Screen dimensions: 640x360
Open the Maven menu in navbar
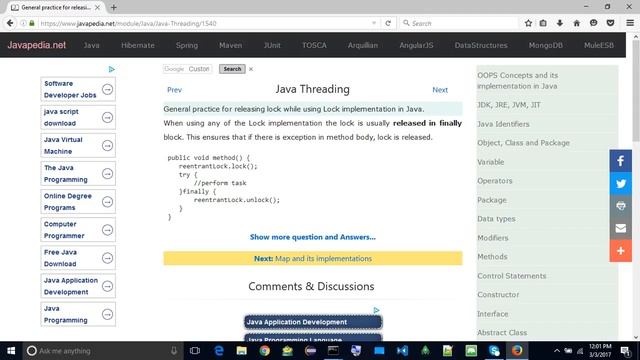(230, 45)
